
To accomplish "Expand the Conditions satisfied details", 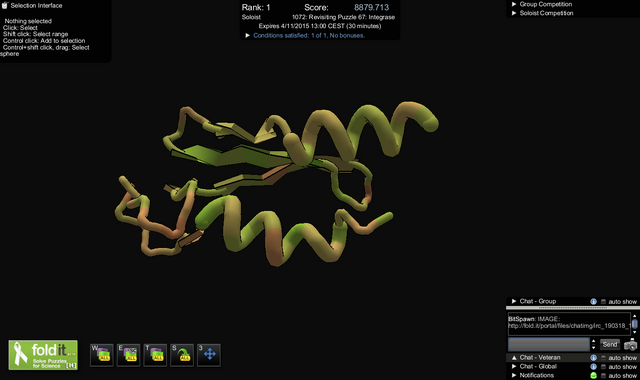I will coord(247,36).
